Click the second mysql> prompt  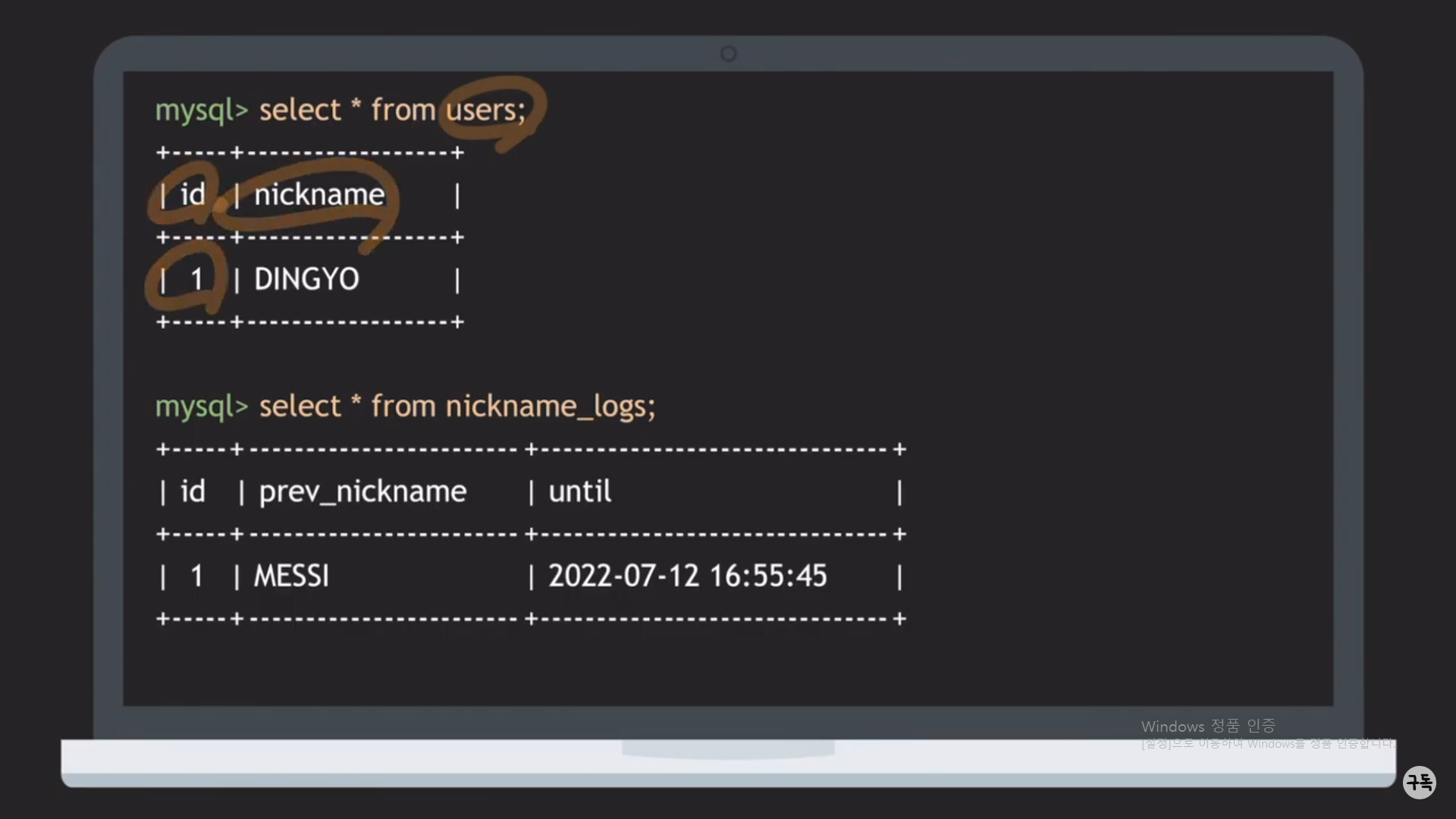pyautogui.click(x=201, y=407)
